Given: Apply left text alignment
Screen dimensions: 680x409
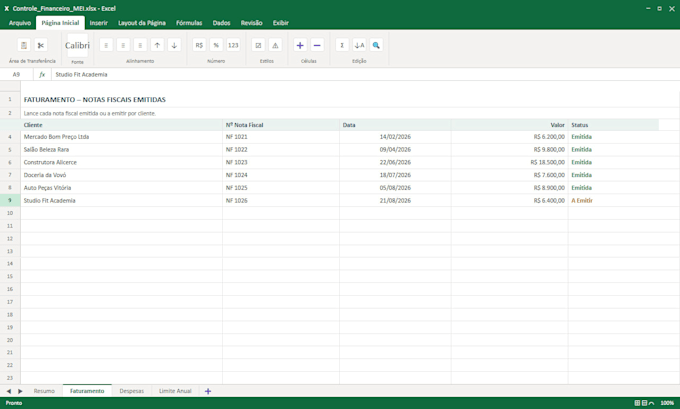Looking at the screenshot, I should [106, 45].
